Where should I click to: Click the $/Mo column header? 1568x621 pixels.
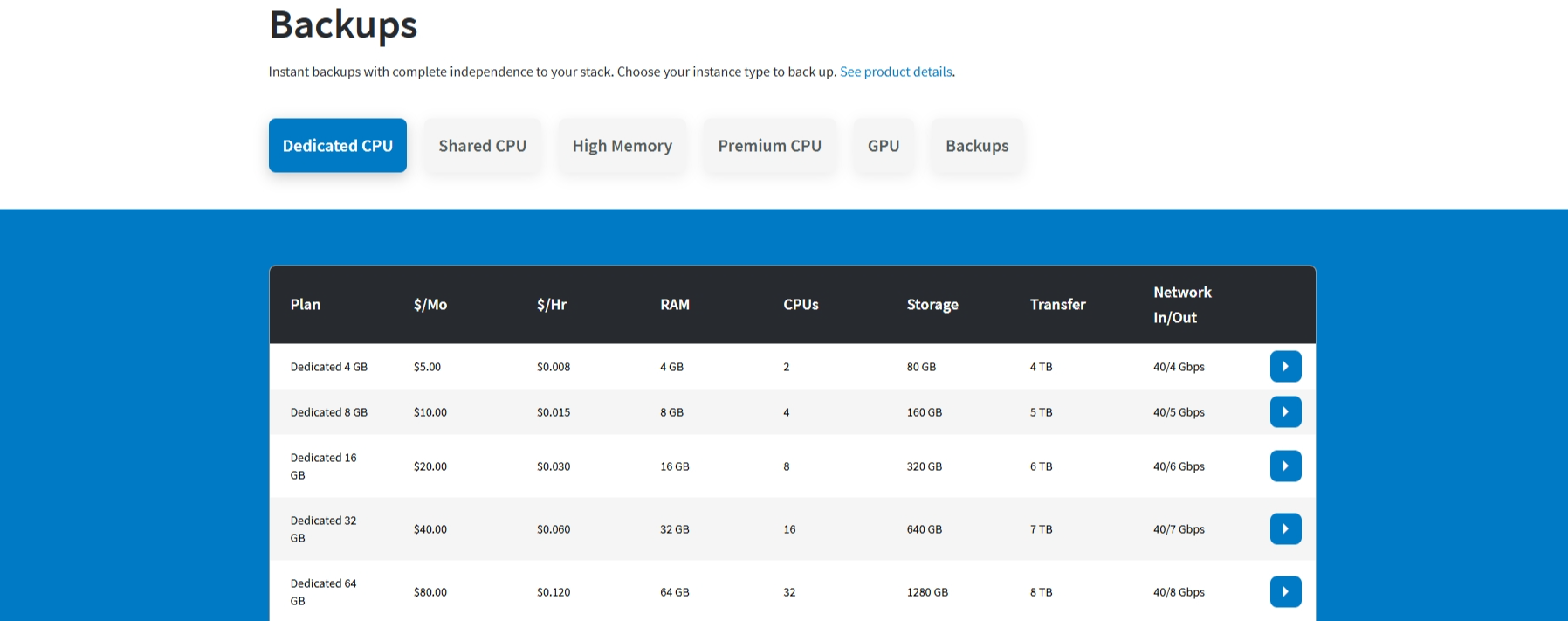(x=430, y=305)
